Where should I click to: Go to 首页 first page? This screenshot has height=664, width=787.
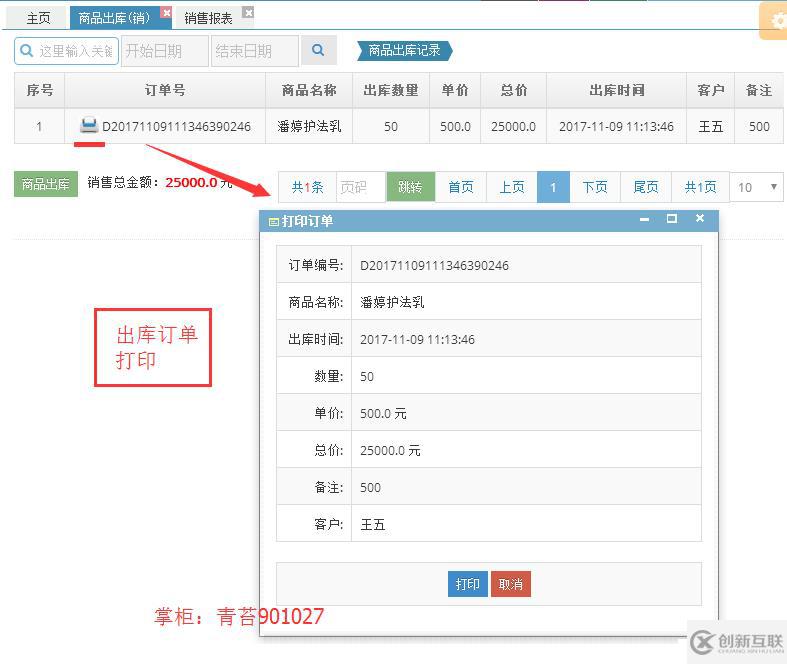[x=461, y=187]
